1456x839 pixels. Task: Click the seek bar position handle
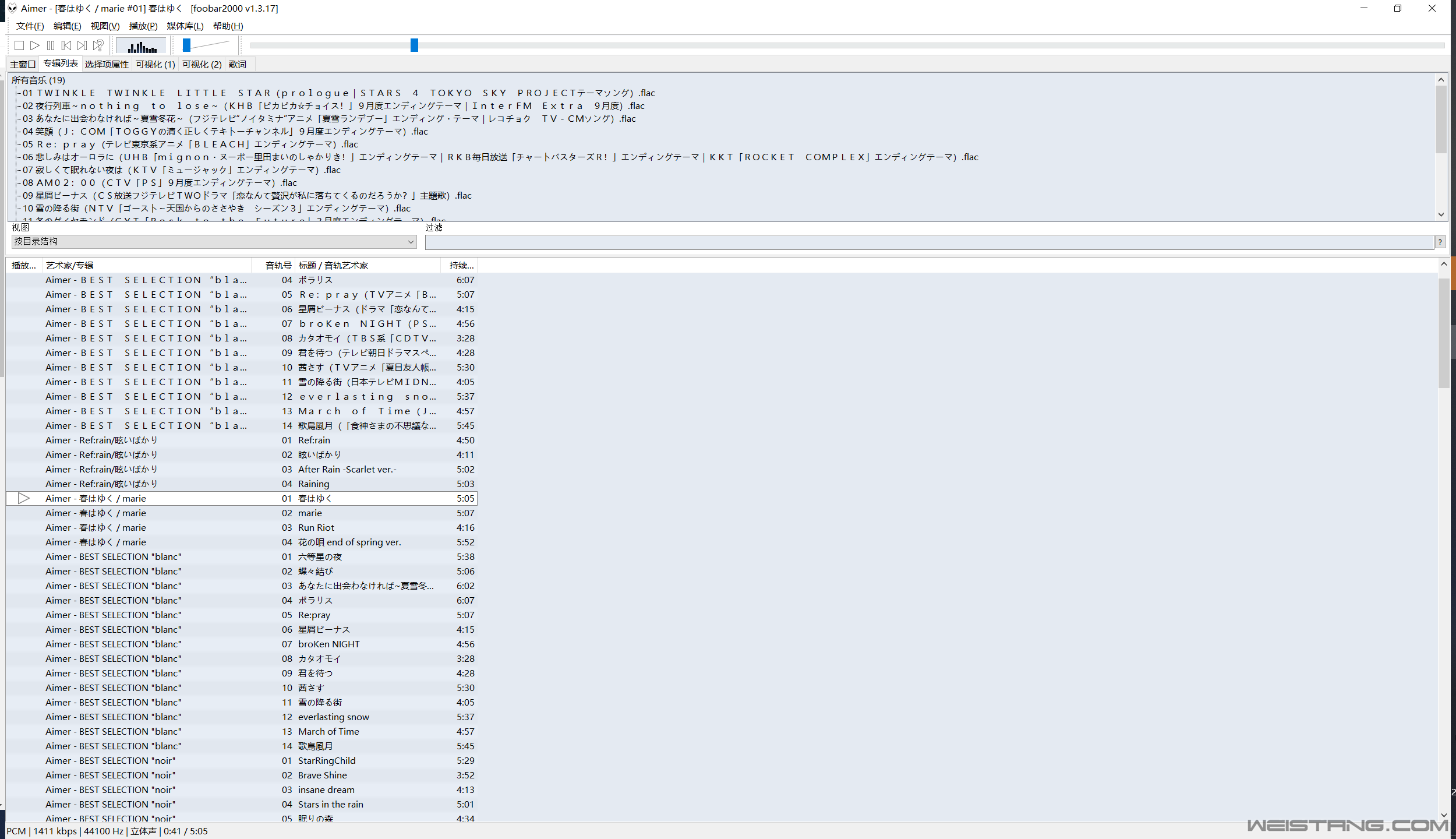(414, 45)
